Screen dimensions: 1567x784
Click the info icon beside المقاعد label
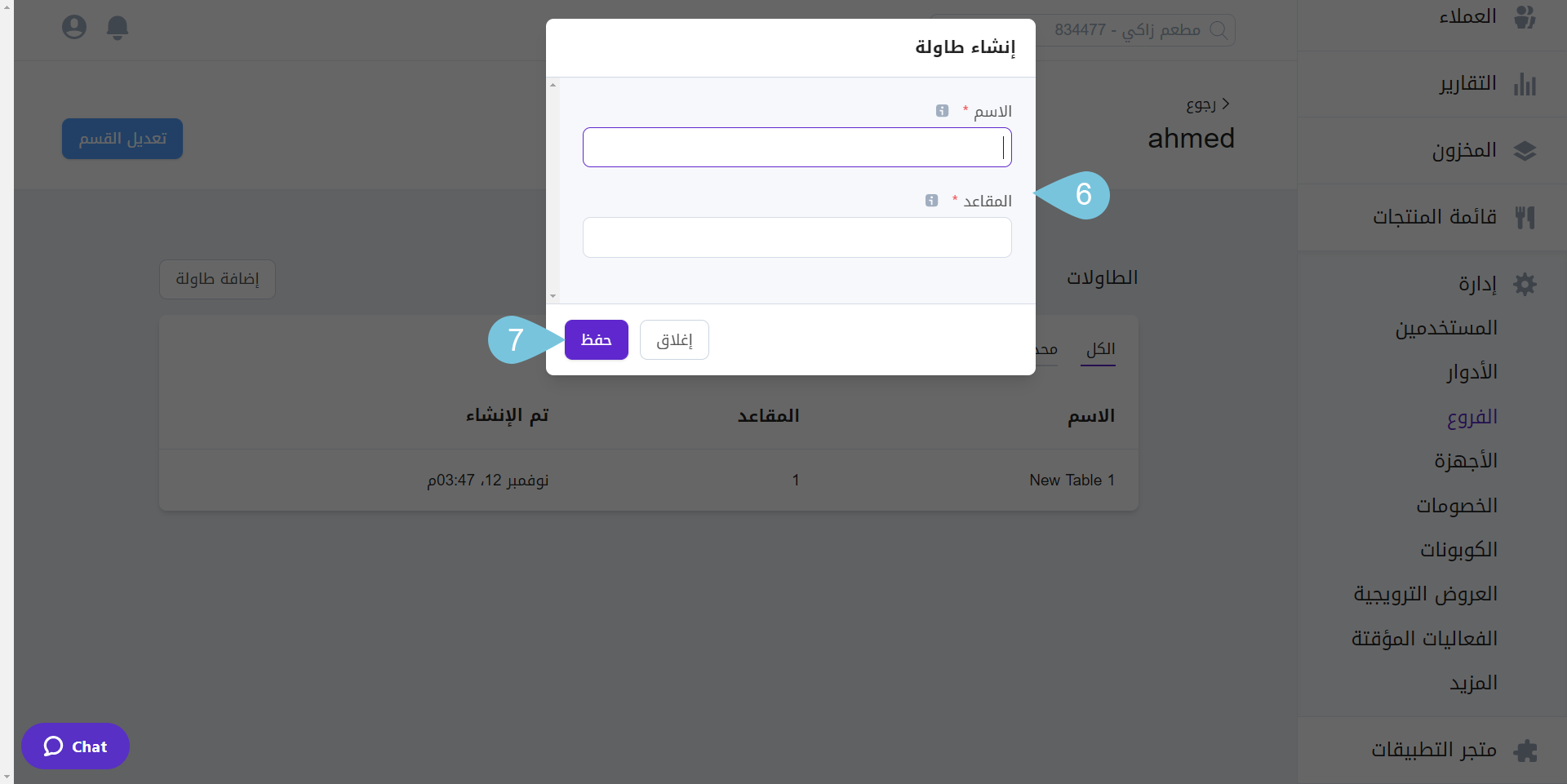coord(930,200)
